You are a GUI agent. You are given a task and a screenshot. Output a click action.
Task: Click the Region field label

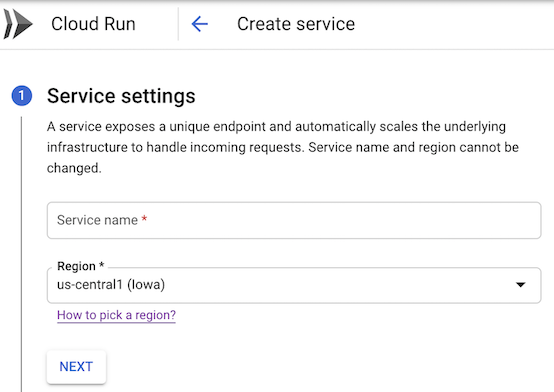pos(76,266)
